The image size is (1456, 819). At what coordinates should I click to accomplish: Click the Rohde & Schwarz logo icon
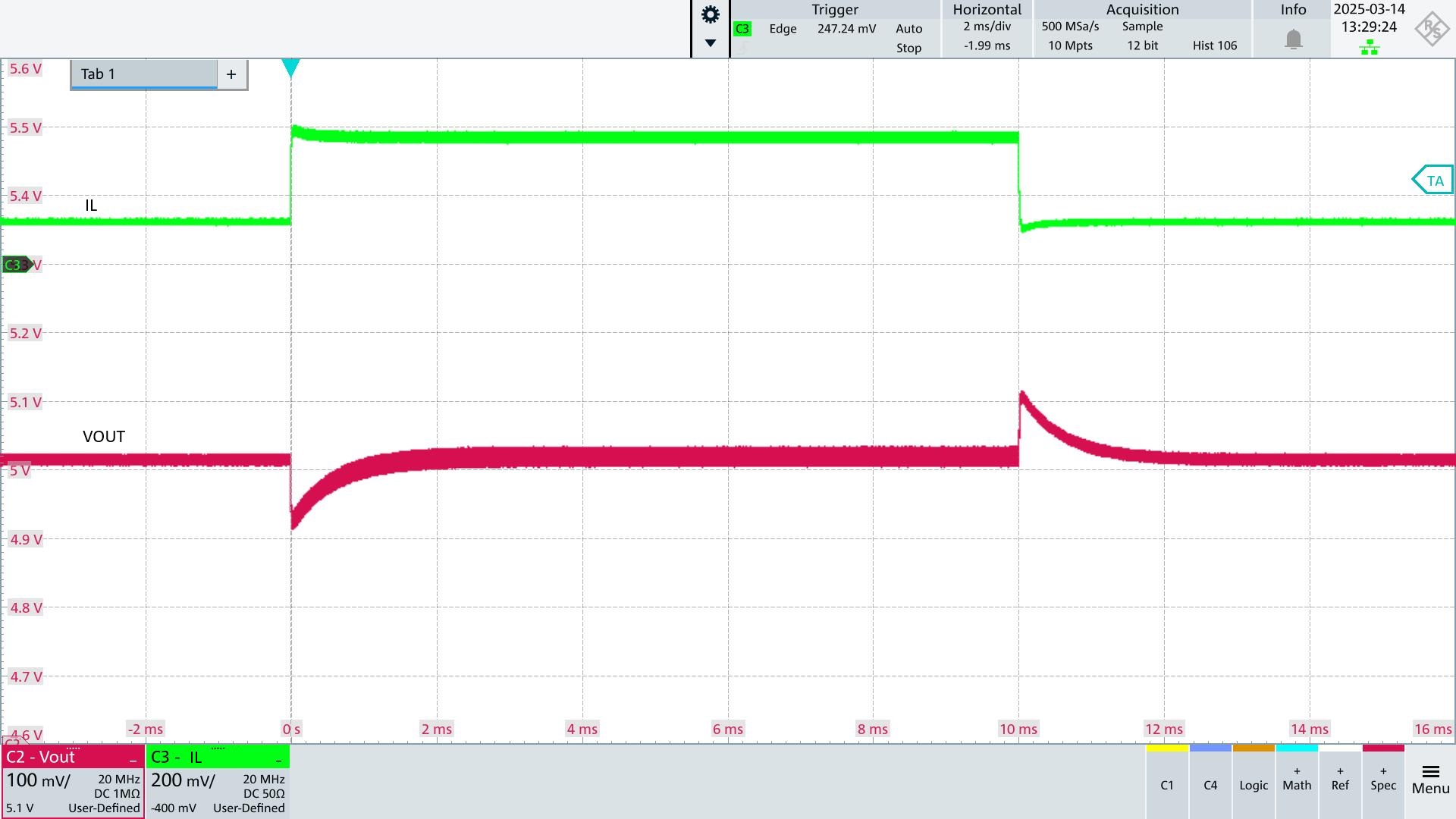pyautogui.click(x=1431, y=29)
